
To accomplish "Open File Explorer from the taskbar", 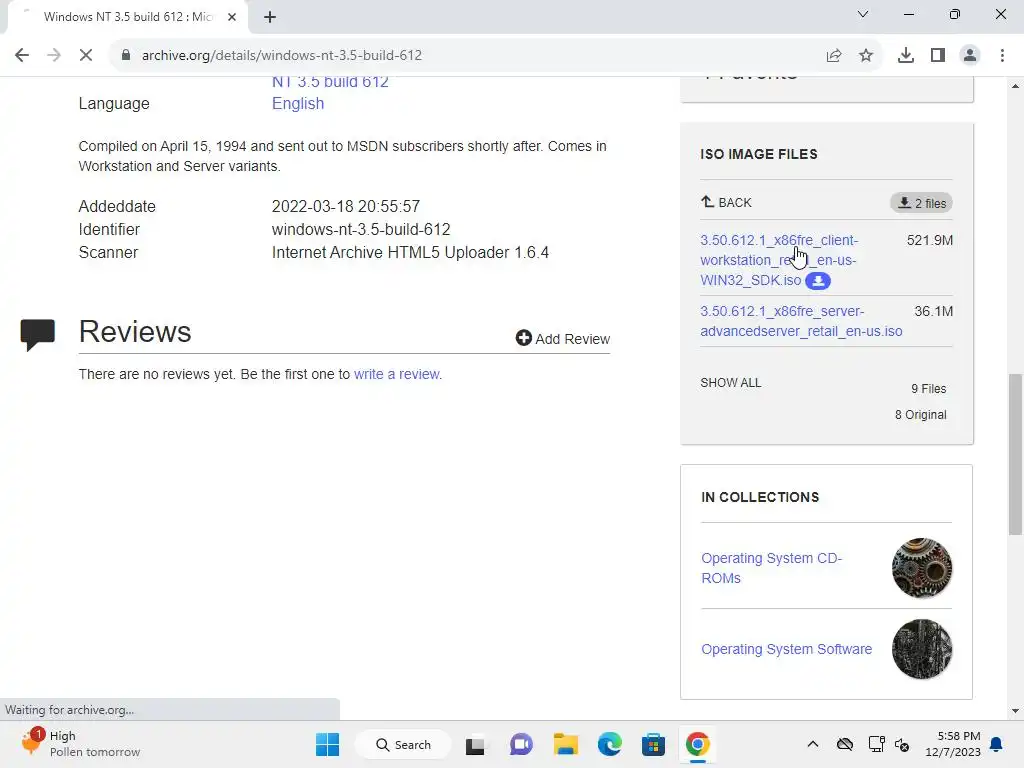I will pyautogui.click(x=566, y=744).
